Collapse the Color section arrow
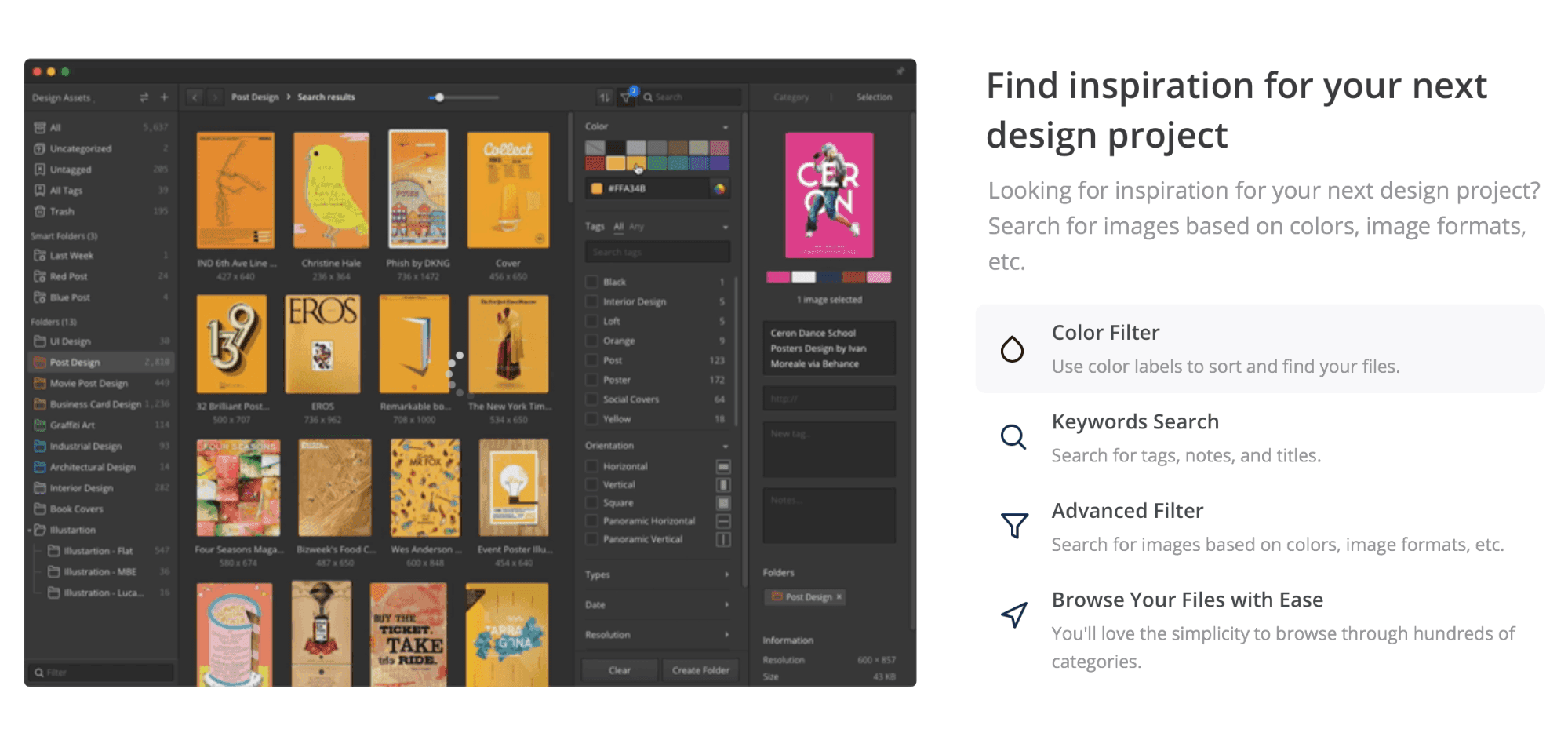Screen dimensions: 1568x733 (x=726, y=126)
